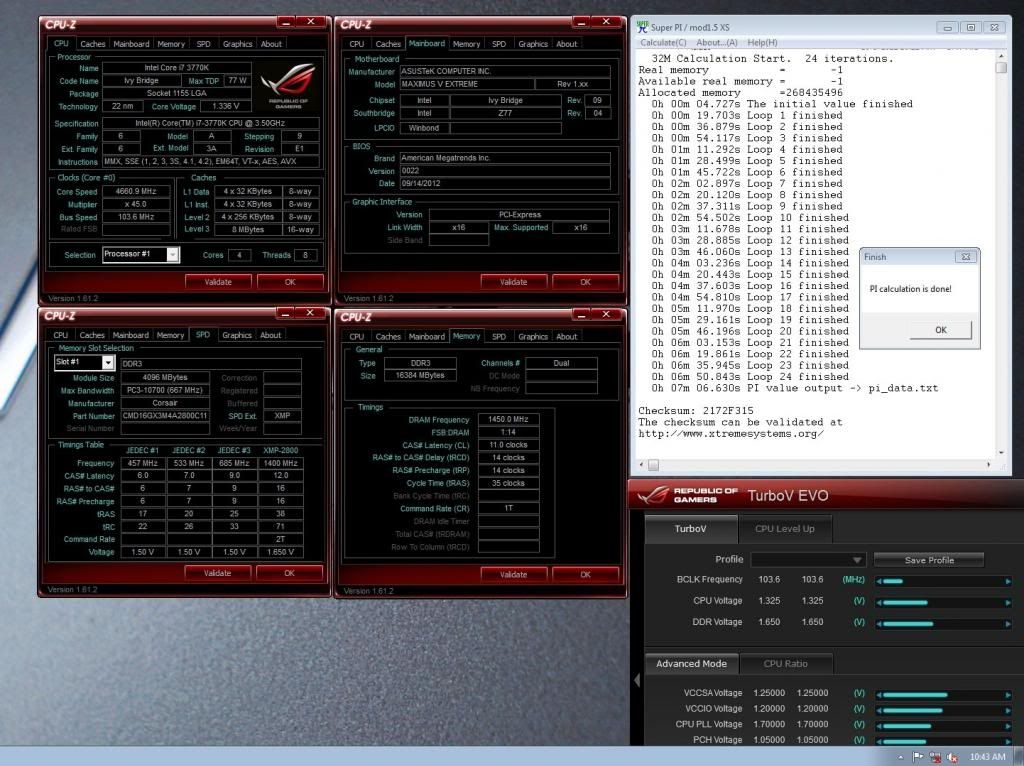Click Save Profile button
Image resolution: width=1024 pixels, height=766 pixels.
pos(929,560)
